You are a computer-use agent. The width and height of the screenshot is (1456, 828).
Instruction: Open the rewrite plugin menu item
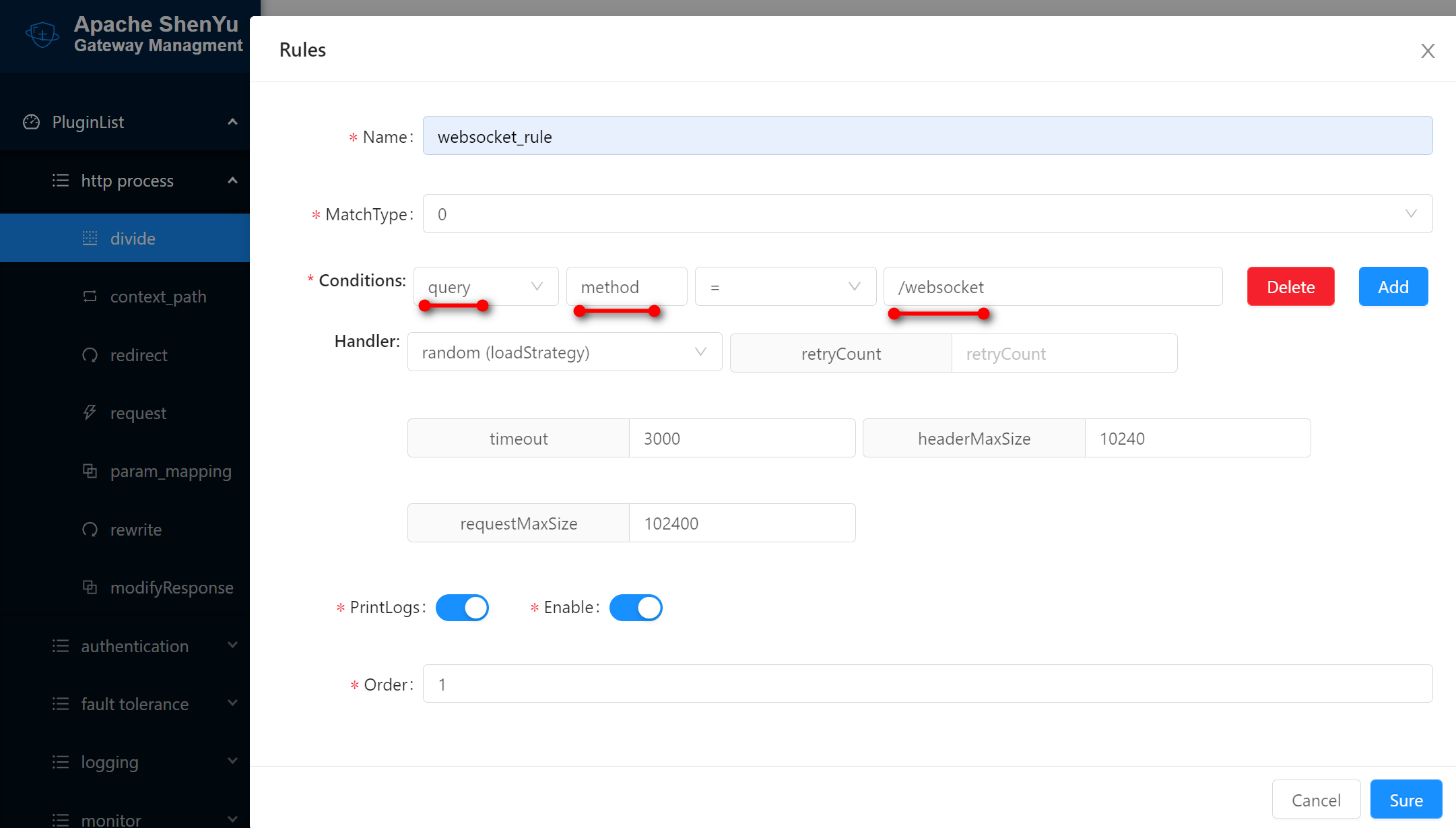tap(136, 530)
